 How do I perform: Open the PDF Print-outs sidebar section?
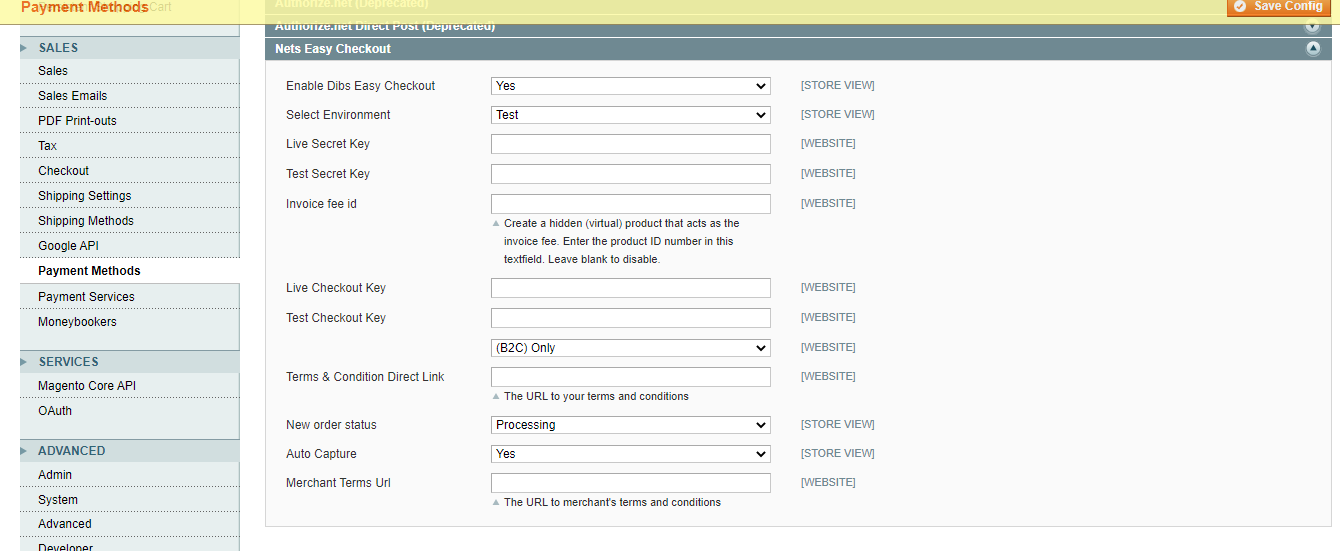[x=130, y=121]
